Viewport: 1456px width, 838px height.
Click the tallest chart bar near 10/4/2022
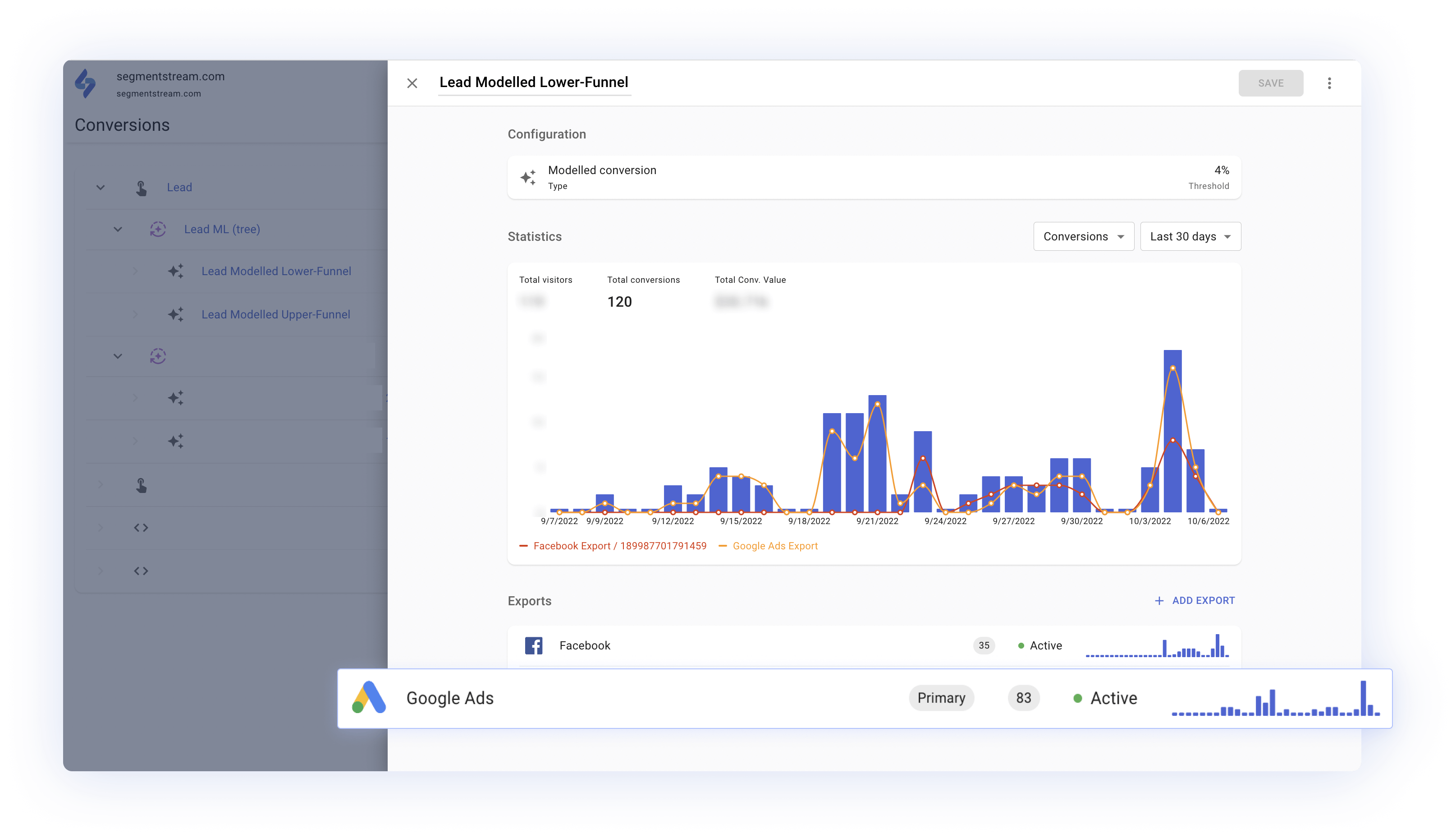(x=1172, y=431)
